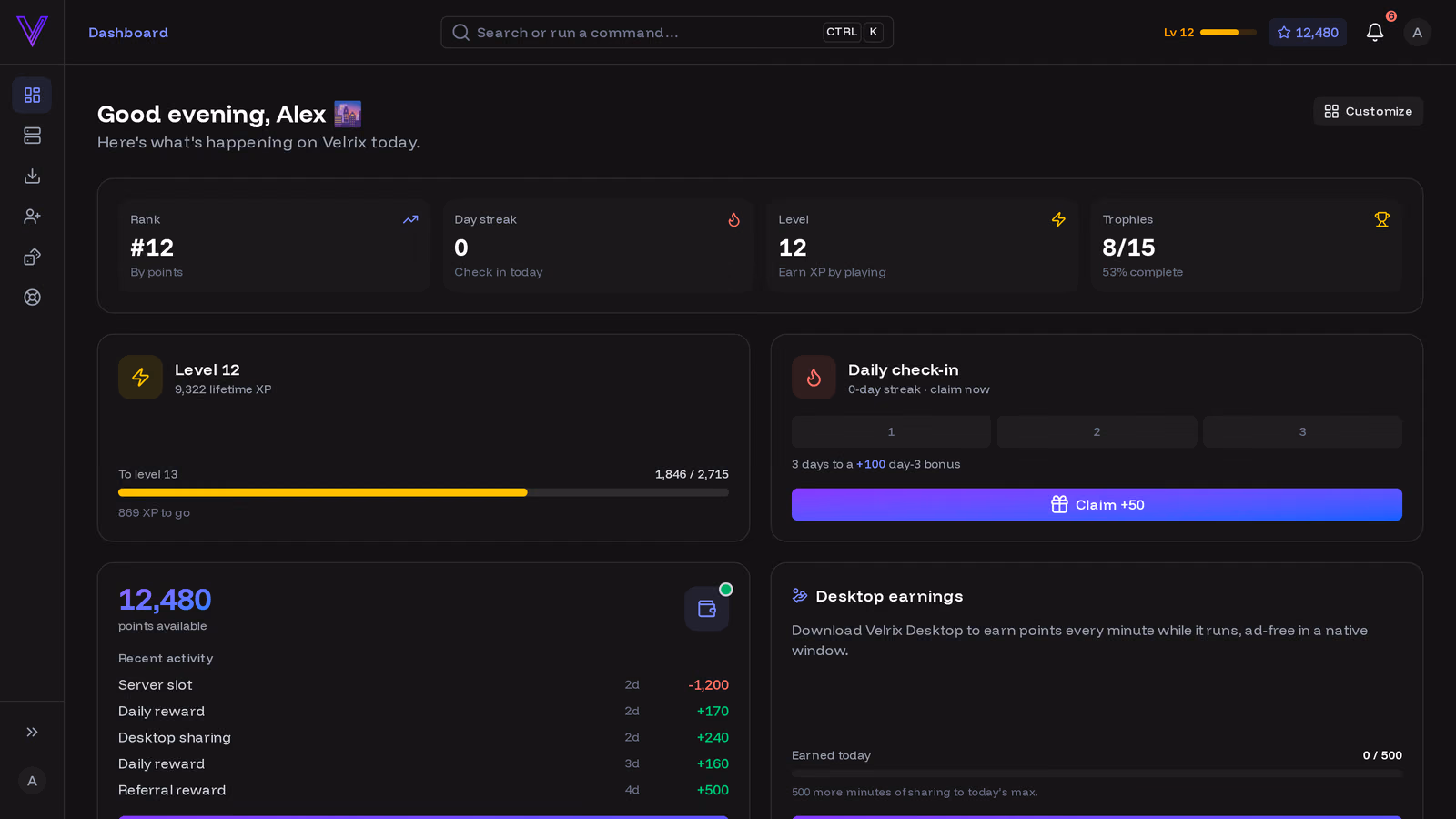This screenshot has width=1456, height=819.
Task: Click the Dashboard breadcrumb title
Action: coord(128,33)
